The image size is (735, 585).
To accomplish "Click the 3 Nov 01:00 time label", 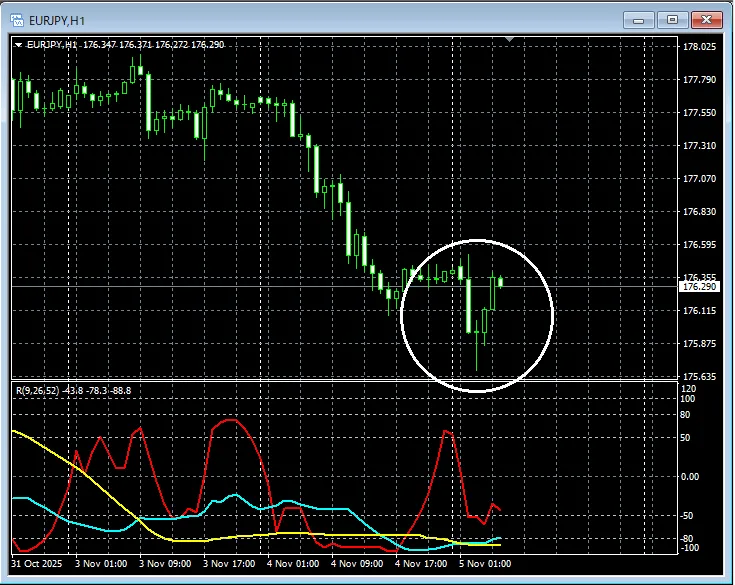I will tap(101, 563).
